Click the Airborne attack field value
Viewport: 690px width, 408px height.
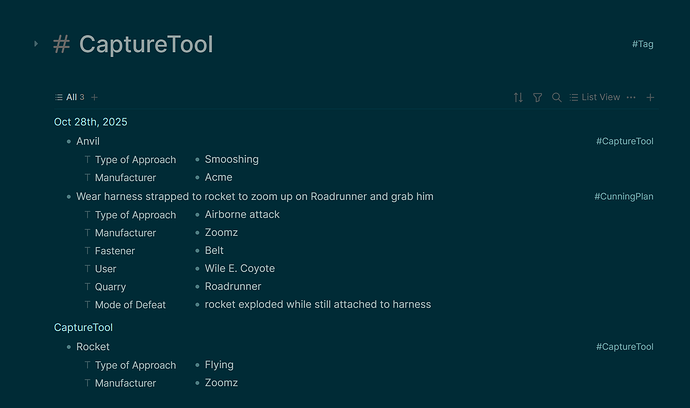click(x=242, y=215)
